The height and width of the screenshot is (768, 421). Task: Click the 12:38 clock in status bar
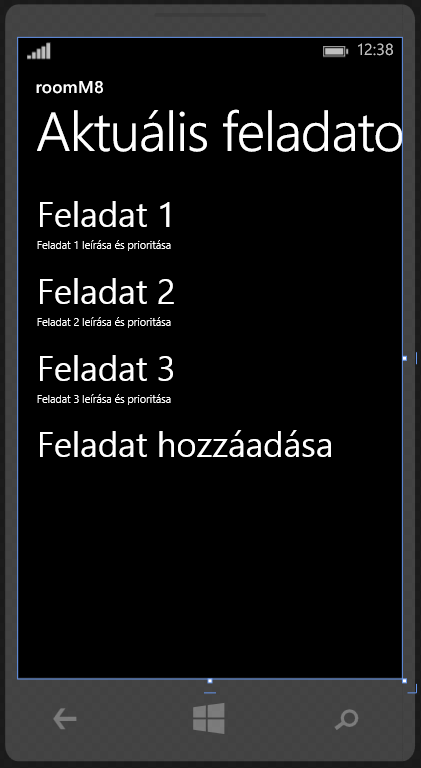[375, 50]
